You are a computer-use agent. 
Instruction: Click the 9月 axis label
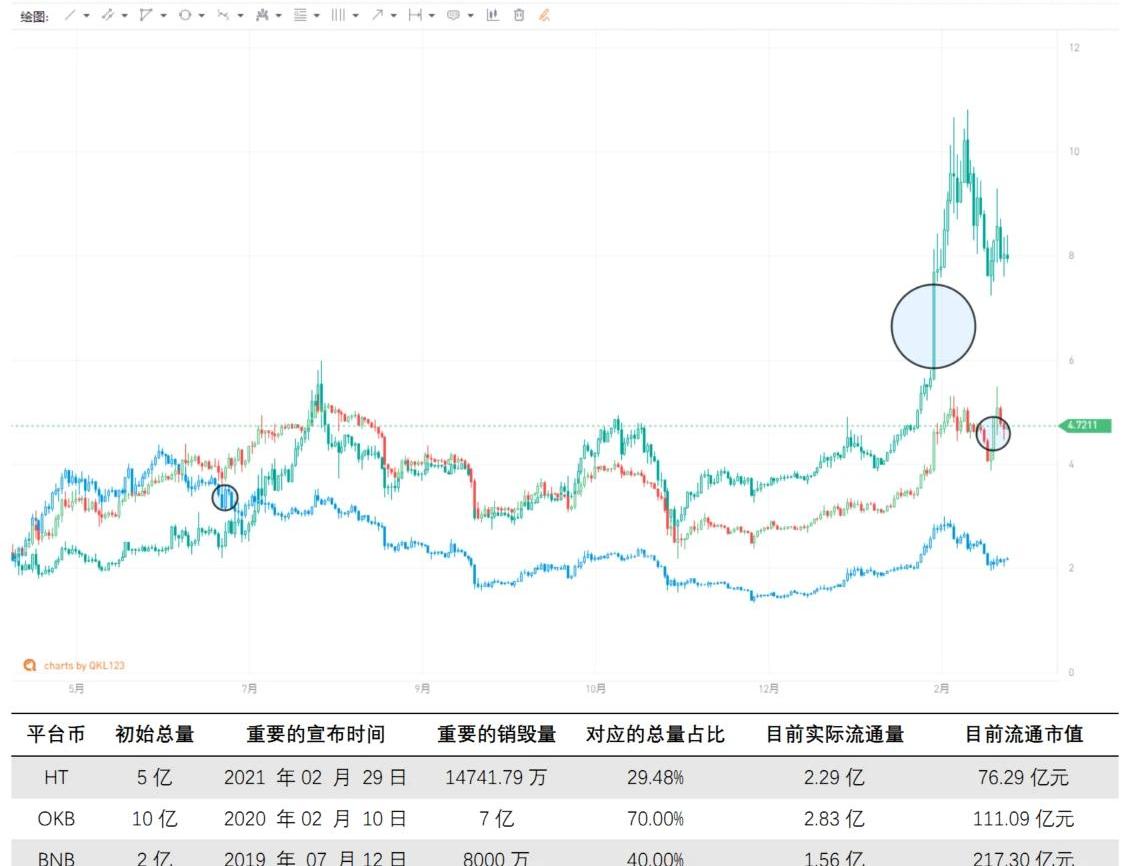click(x=422, y=688)
